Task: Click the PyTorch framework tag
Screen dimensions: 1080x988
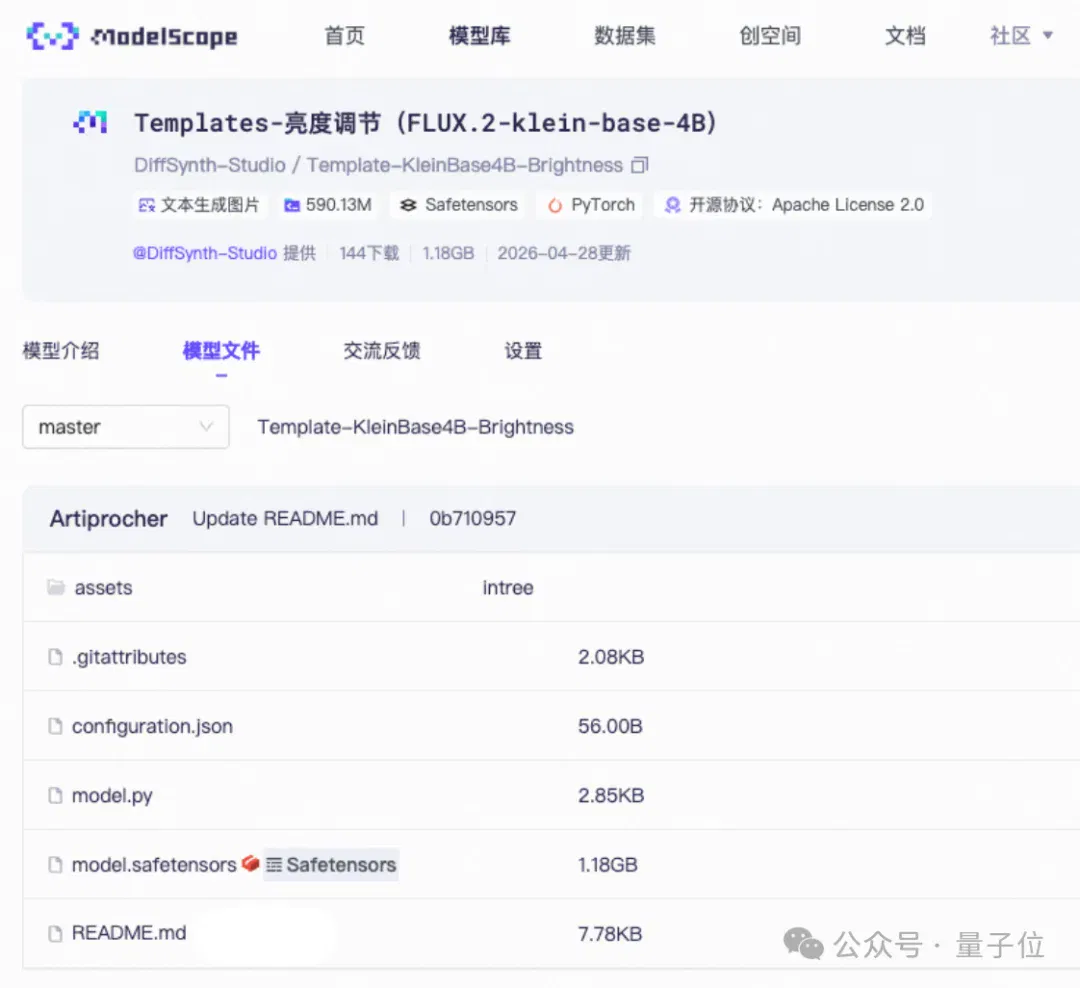Action: 591,205
